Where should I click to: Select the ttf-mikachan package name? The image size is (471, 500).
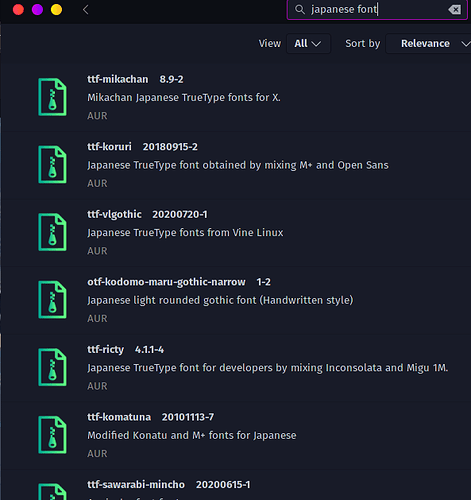tap(118, 79)
